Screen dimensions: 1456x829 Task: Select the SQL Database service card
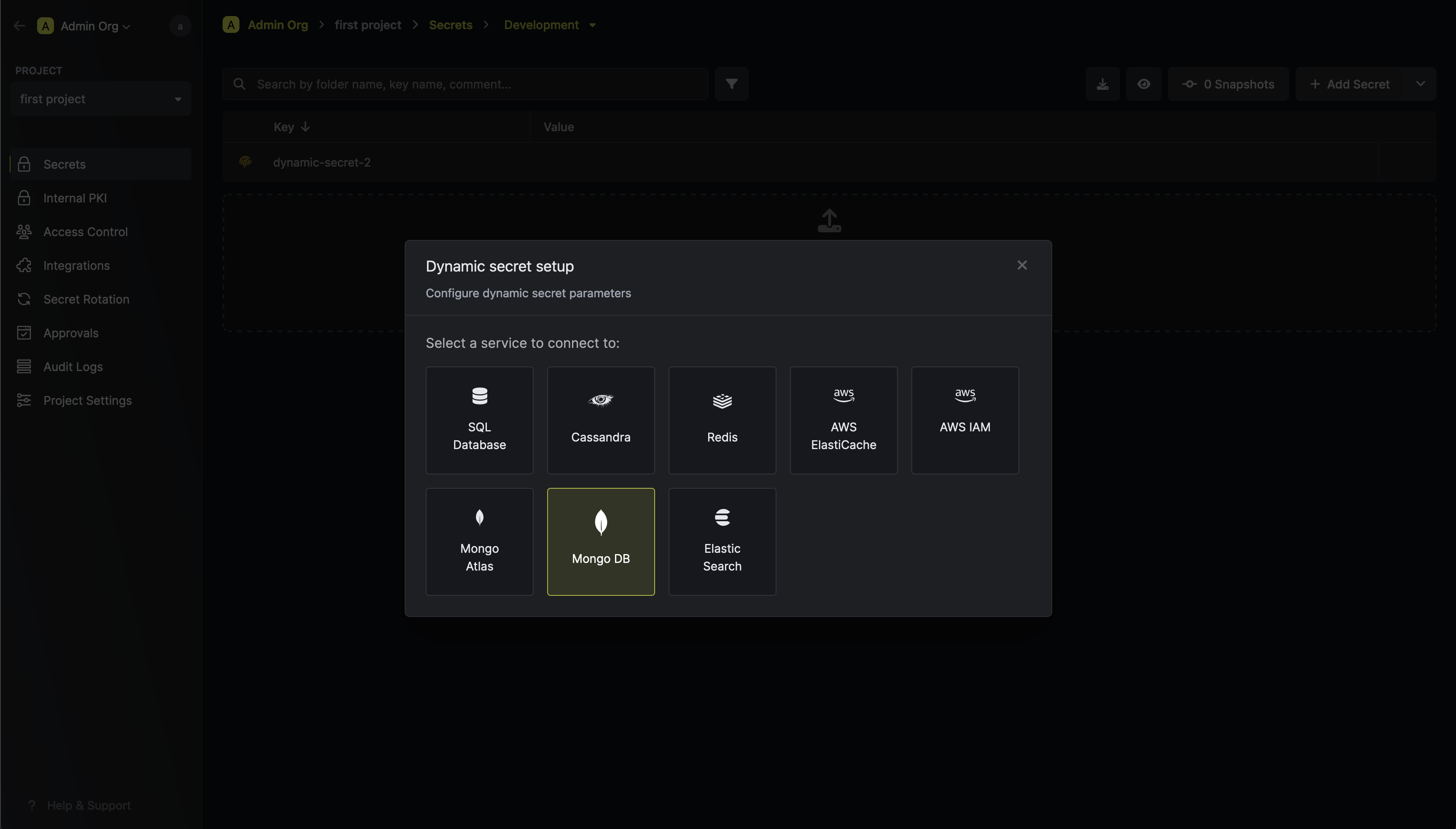coord(479,420)
